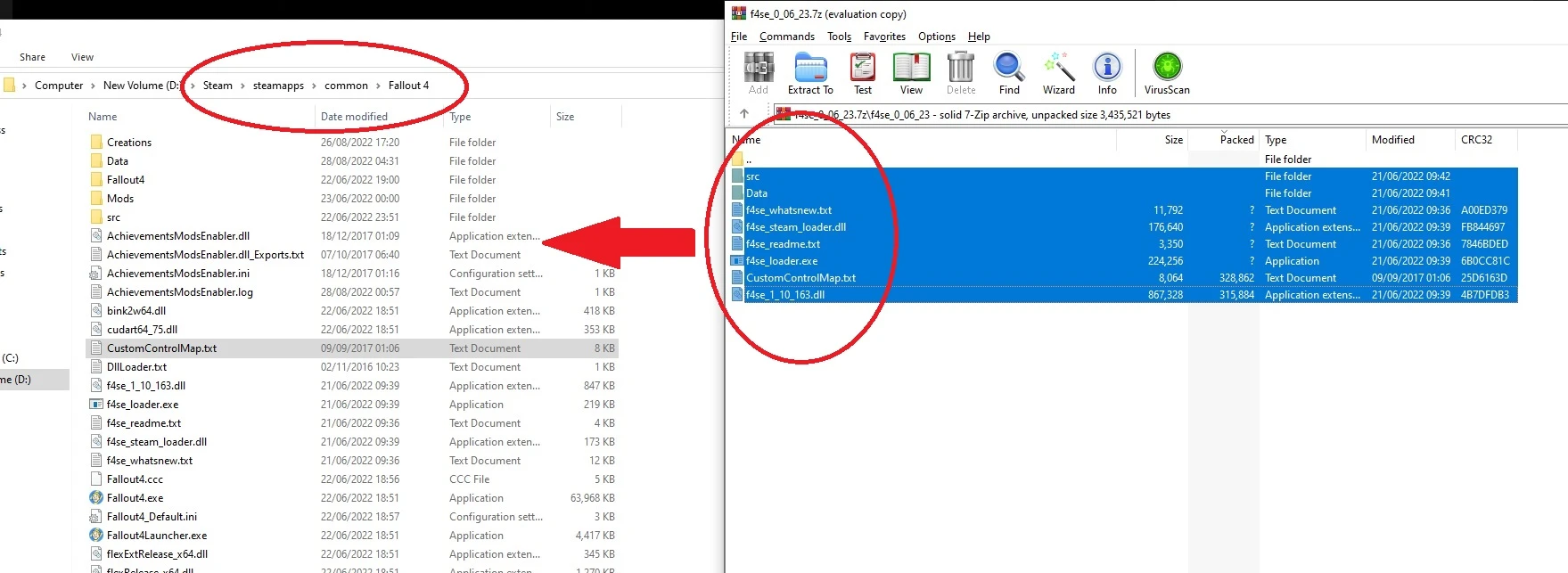1568x573 pixels.
Task: Go to New Volume (D:) in address bar
Action: click(x=142, y=86)
